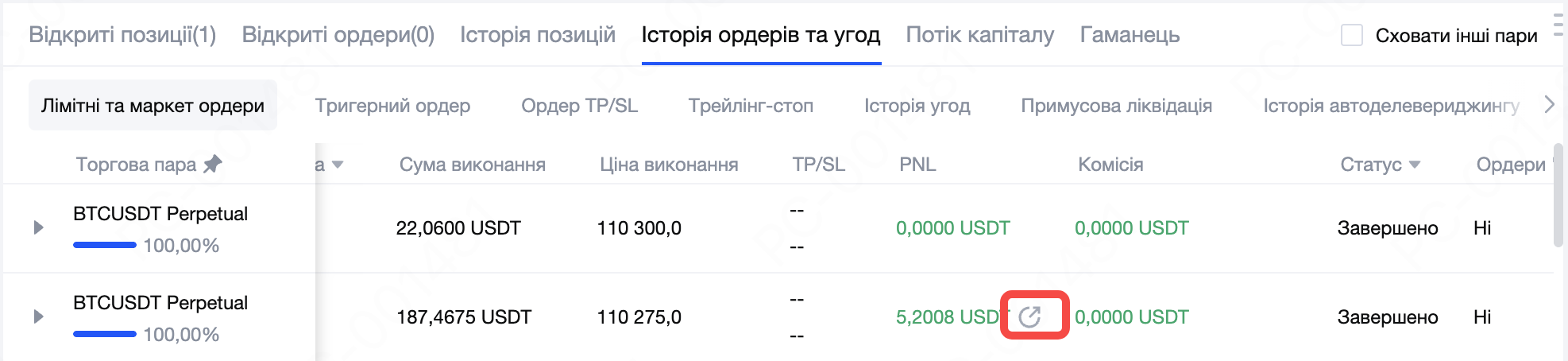Screen dimensions: 1568x361
Task: Open the Трейлінг-стоп sub-tab
Action: click(751, 106)
